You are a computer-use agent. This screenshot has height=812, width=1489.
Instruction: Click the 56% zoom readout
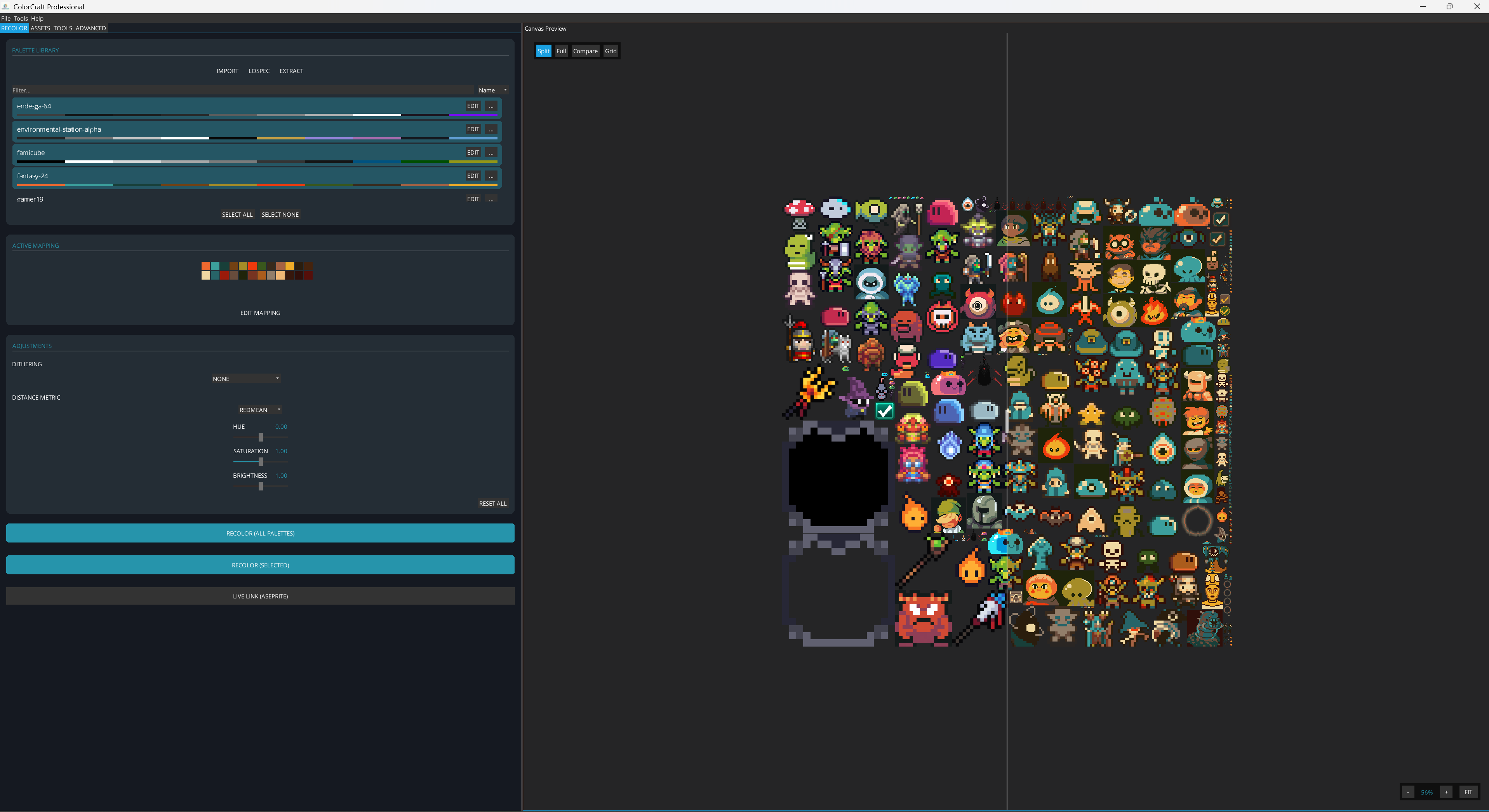coord(1426,792)
